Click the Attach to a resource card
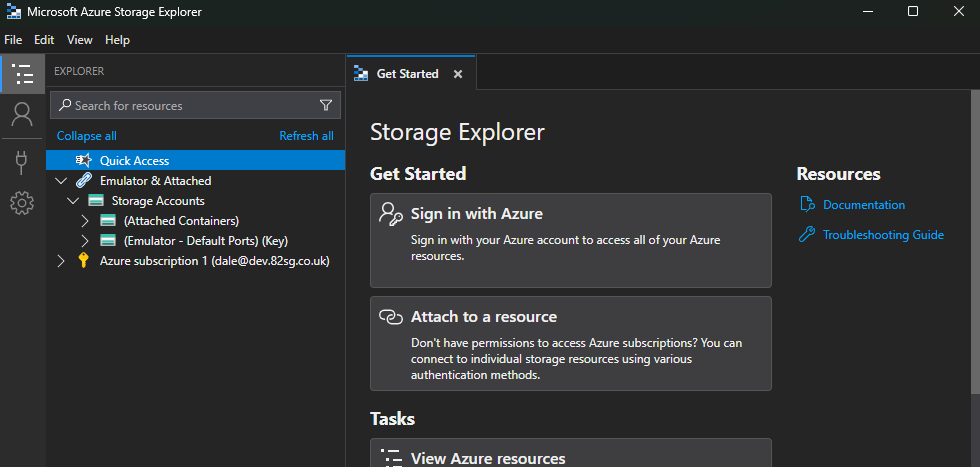Screen dimensions: 980x467 [x=571, y=343]
